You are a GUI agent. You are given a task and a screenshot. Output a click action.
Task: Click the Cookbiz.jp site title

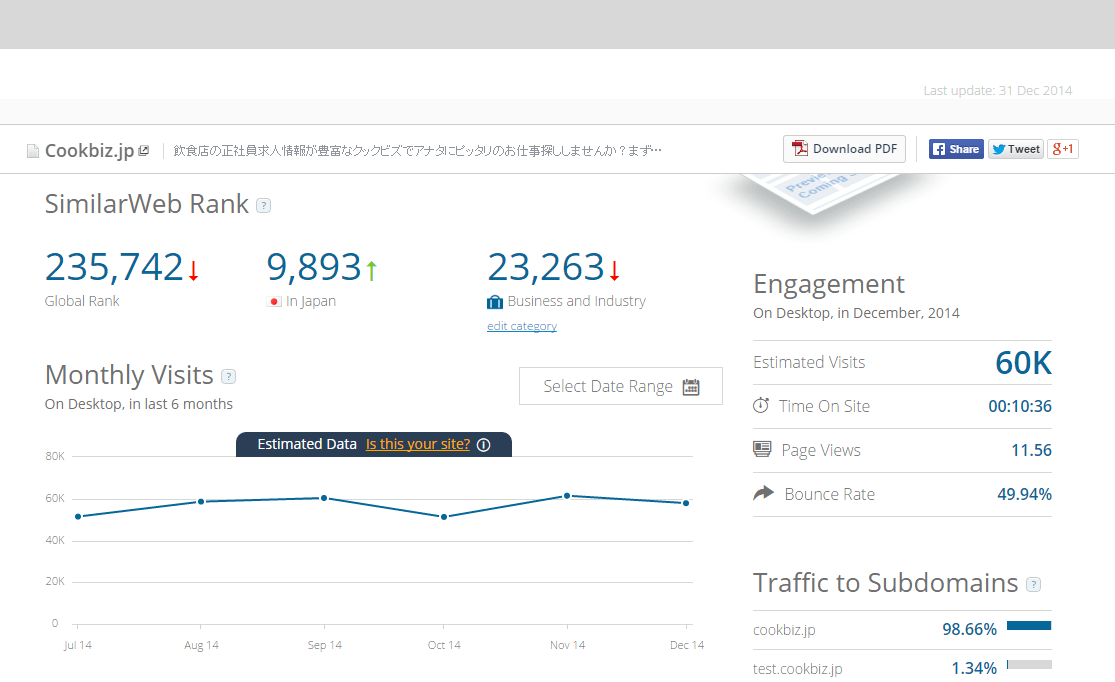point(90,151)
